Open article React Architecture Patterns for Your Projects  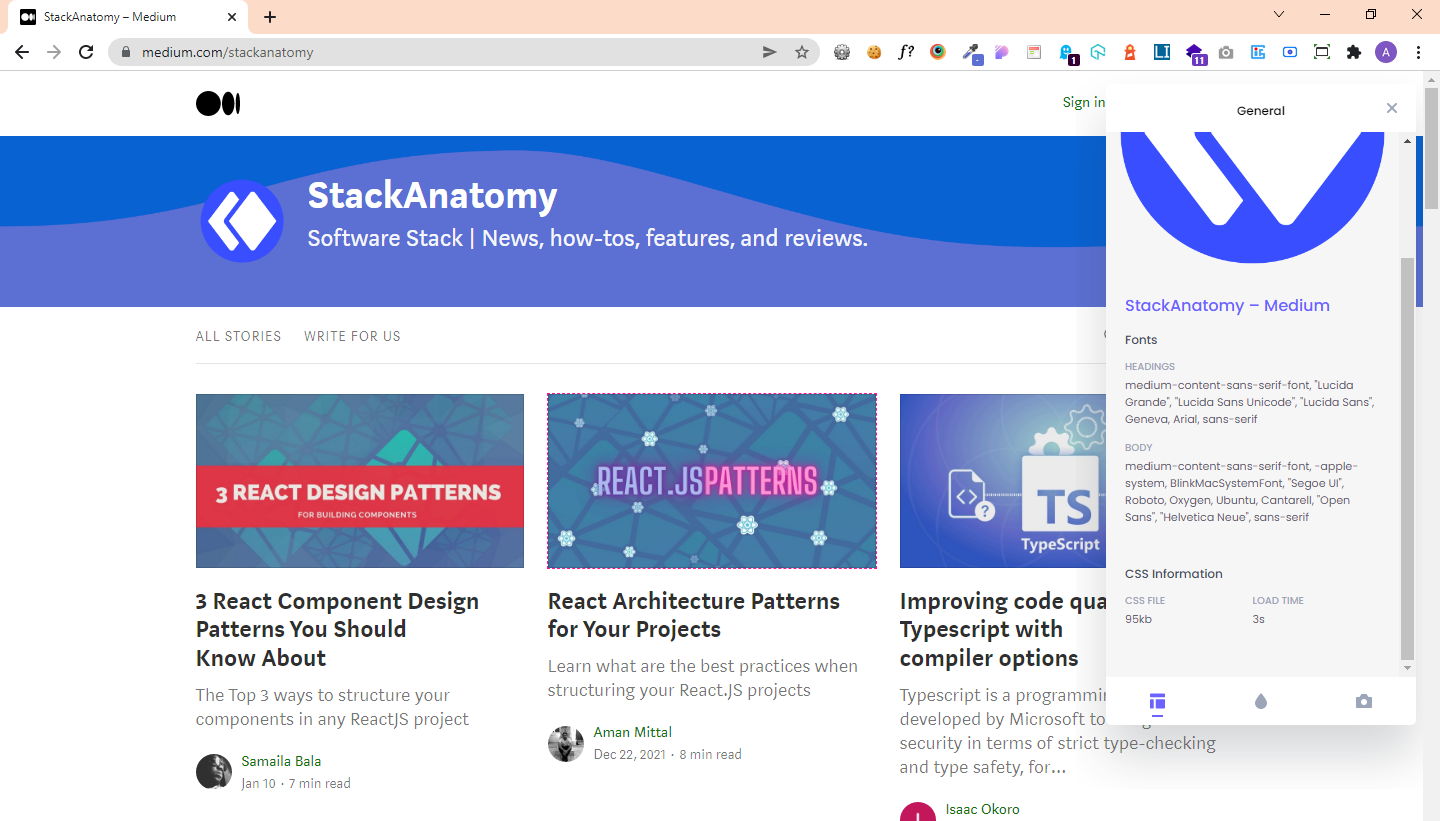tap(694, 615)
